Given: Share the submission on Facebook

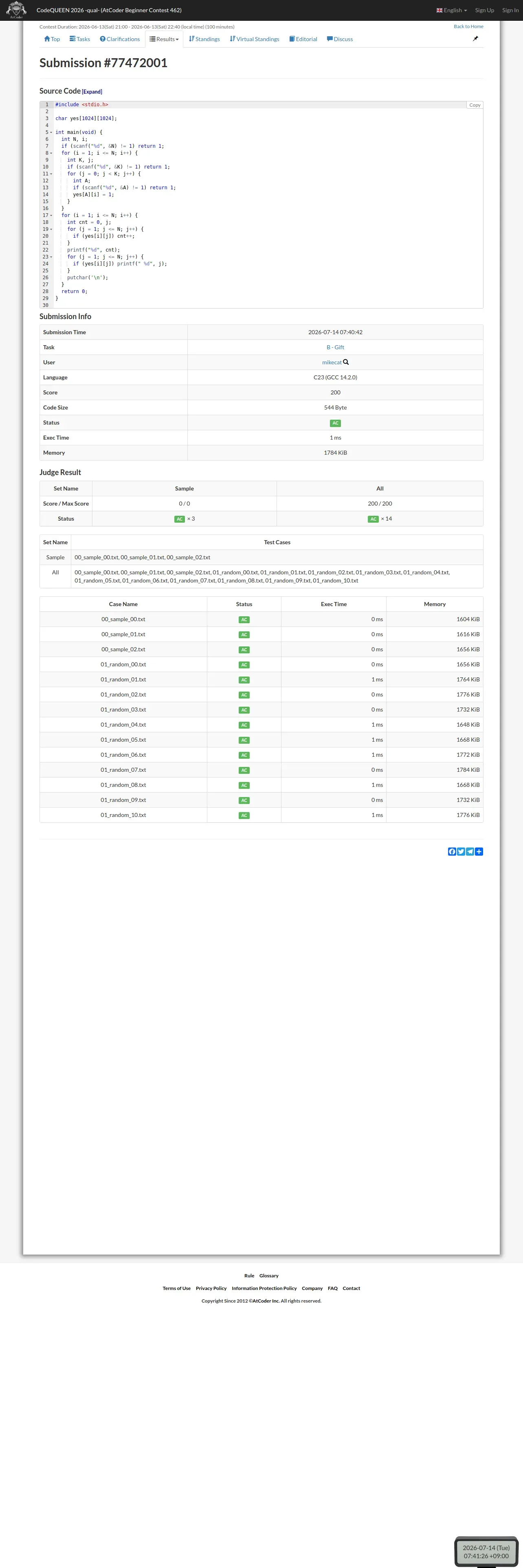Looking at the screenshot, I should (452, 852).
